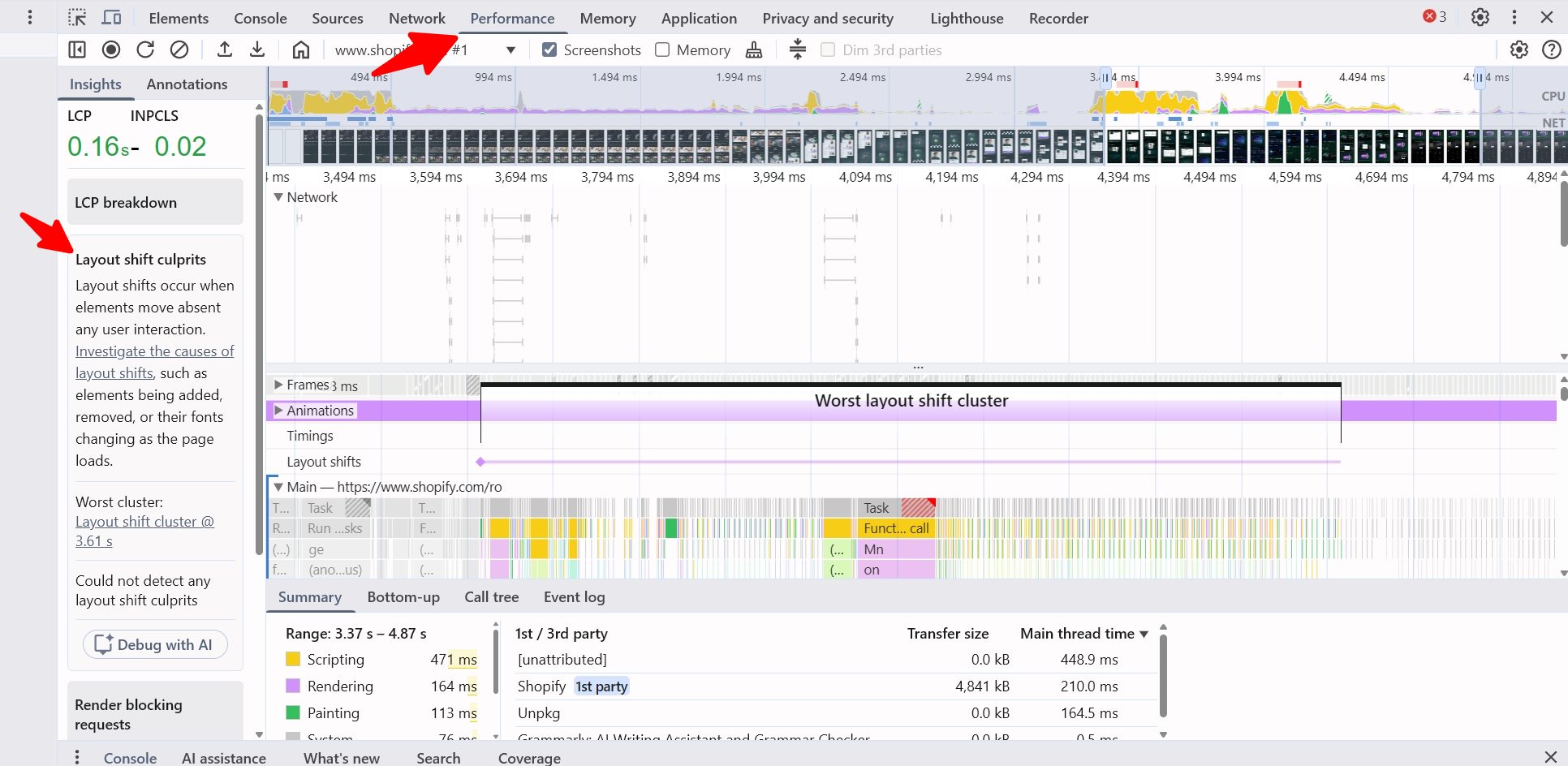Screen dimensions: 1568x766
Task: Uncheck the Screenshots checkbox
Action: tap(549, 50)
